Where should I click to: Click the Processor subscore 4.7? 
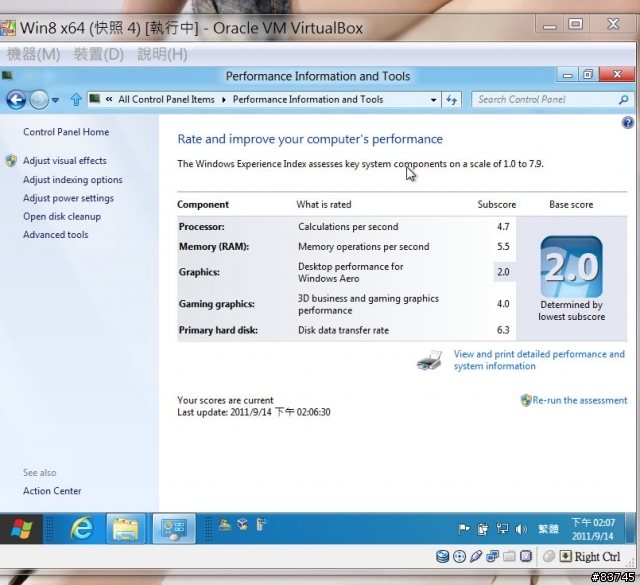coord(503,227)
